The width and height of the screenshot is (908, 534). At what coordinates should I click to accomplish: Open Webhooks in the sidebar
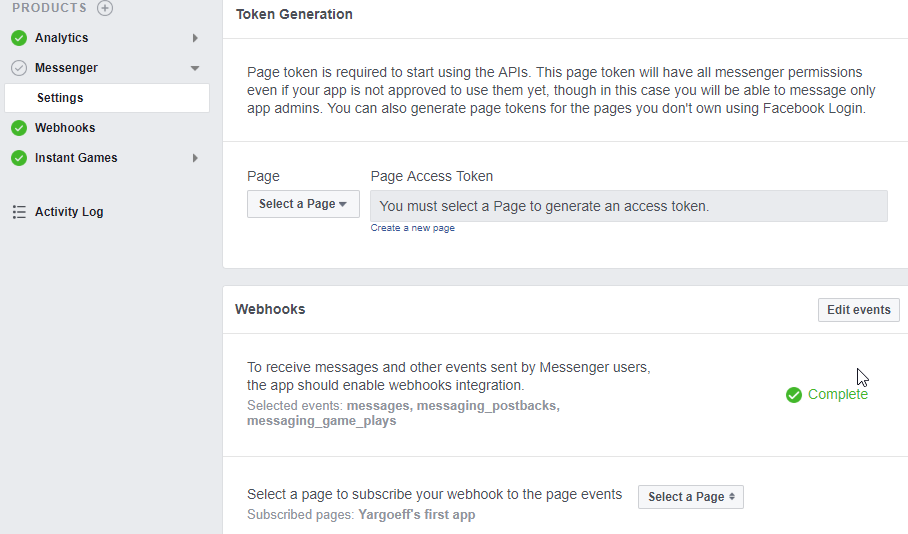(65, 128)
